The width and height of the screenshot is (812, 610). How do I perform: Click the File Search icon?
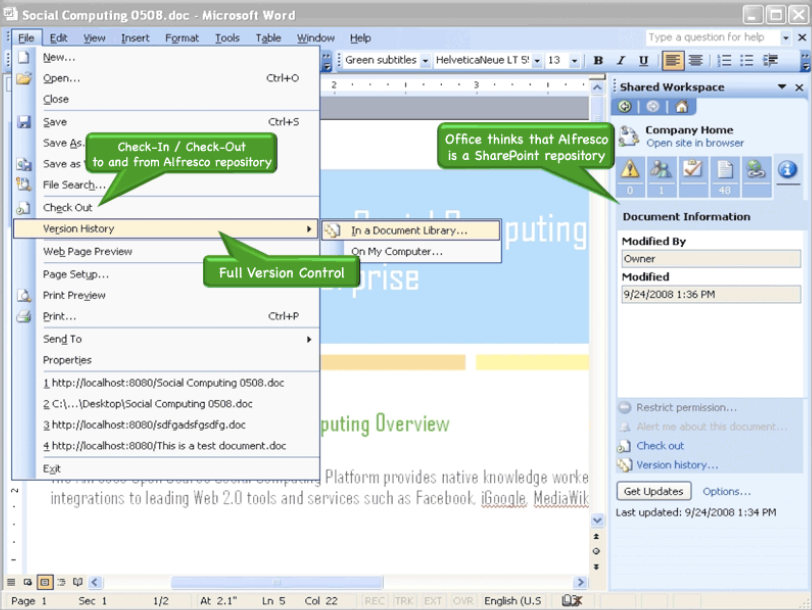24,184
